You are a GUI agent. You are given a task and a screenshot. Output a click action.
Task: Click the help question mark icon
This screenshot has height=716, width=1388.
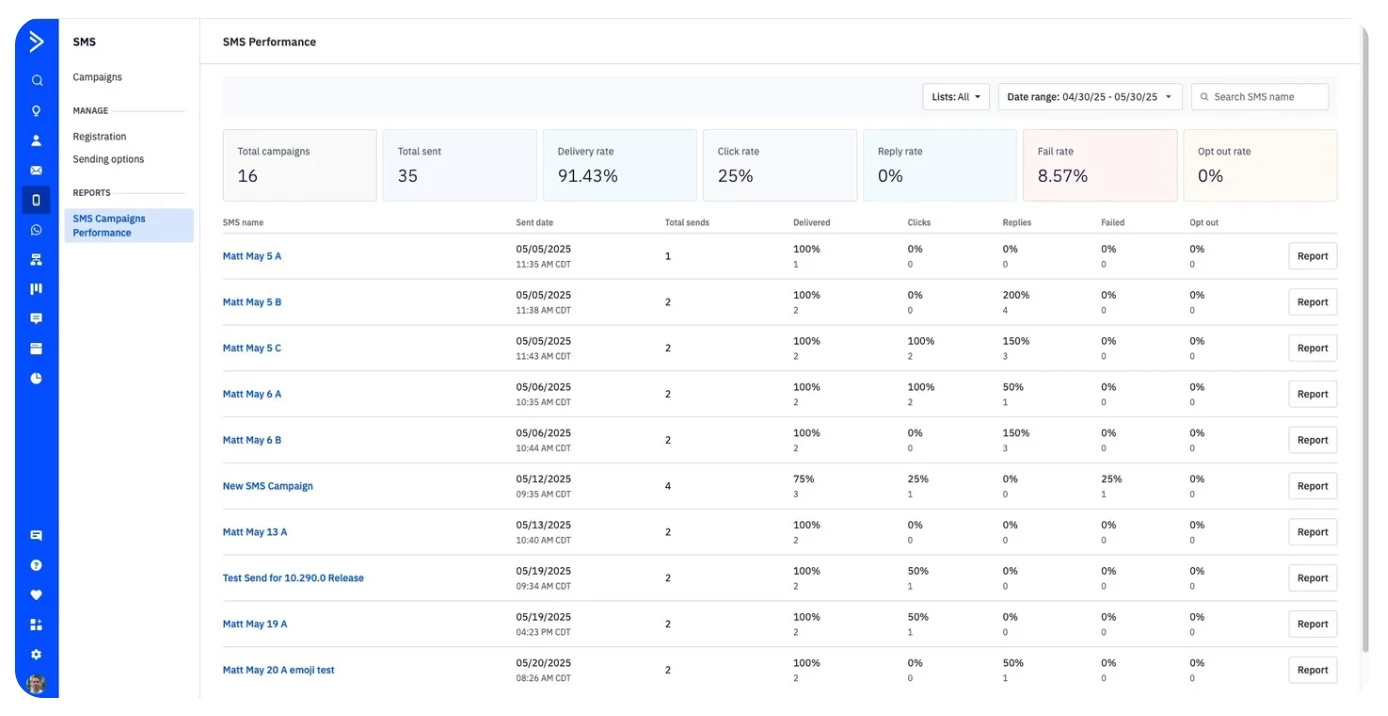pos(37,565)
